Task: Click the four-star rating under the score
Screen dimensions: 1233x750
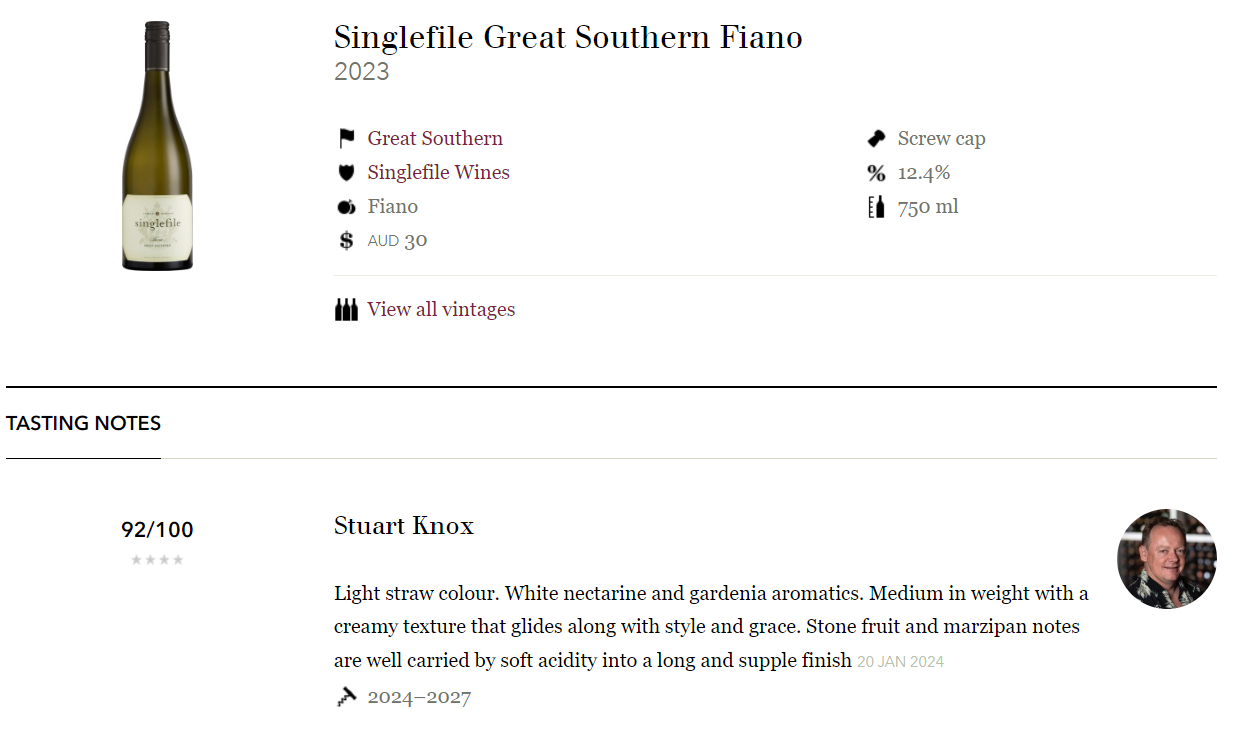Action: [157, 560]
